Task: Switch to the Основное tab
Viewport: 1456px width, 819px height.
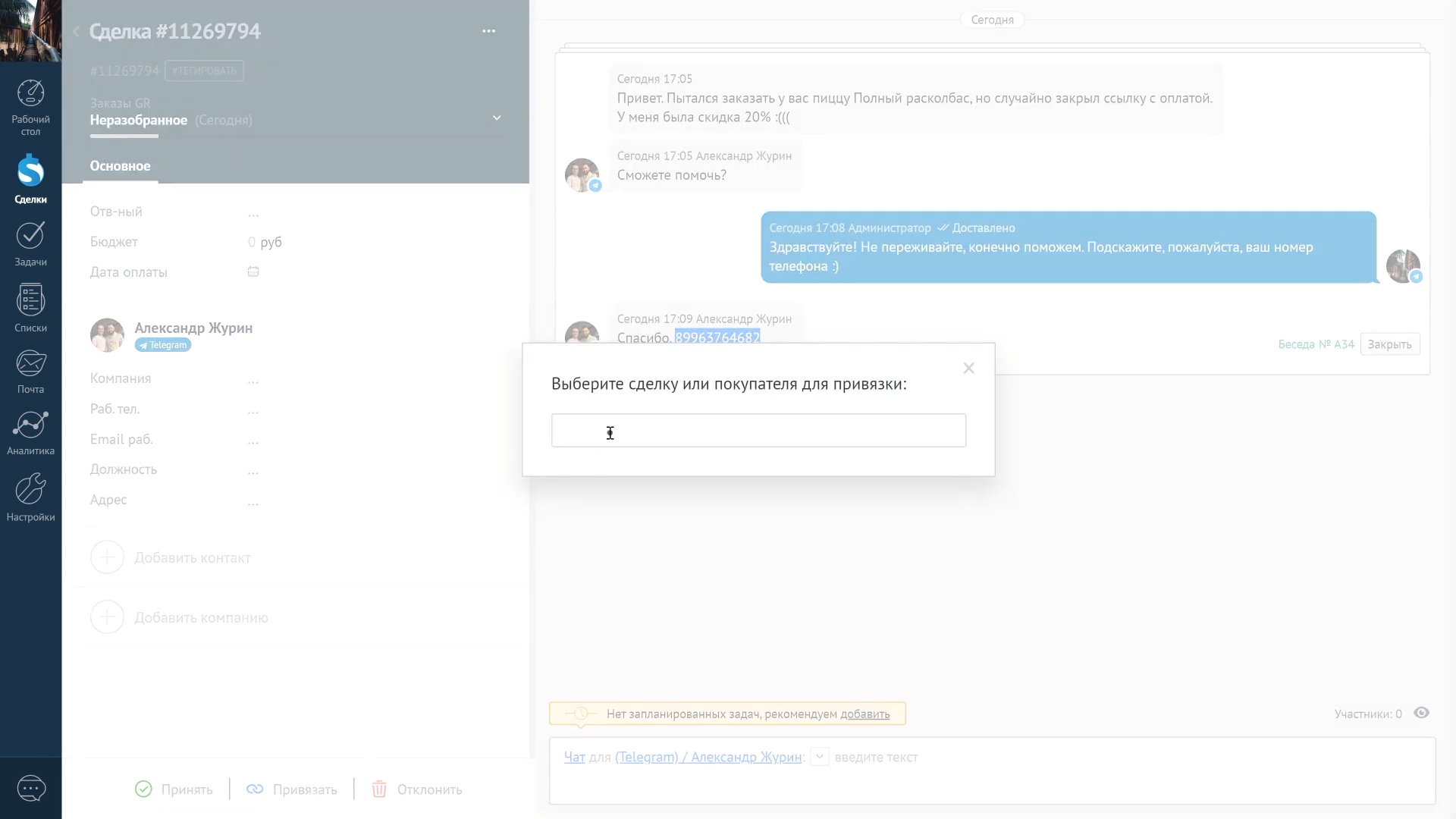Action: [119, 166]
